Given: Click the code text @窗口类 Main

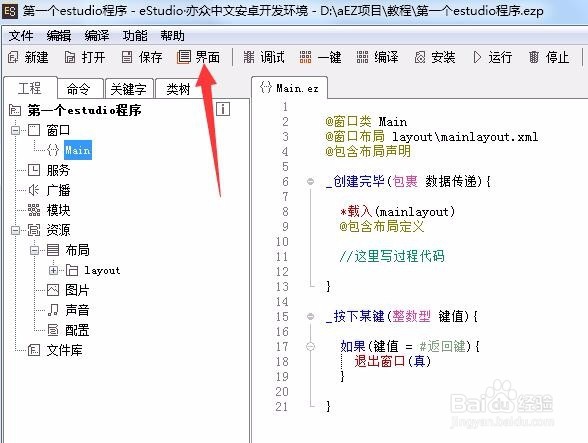Looking at the screenshot, I should pyautogui.click(x=366, y=122).
